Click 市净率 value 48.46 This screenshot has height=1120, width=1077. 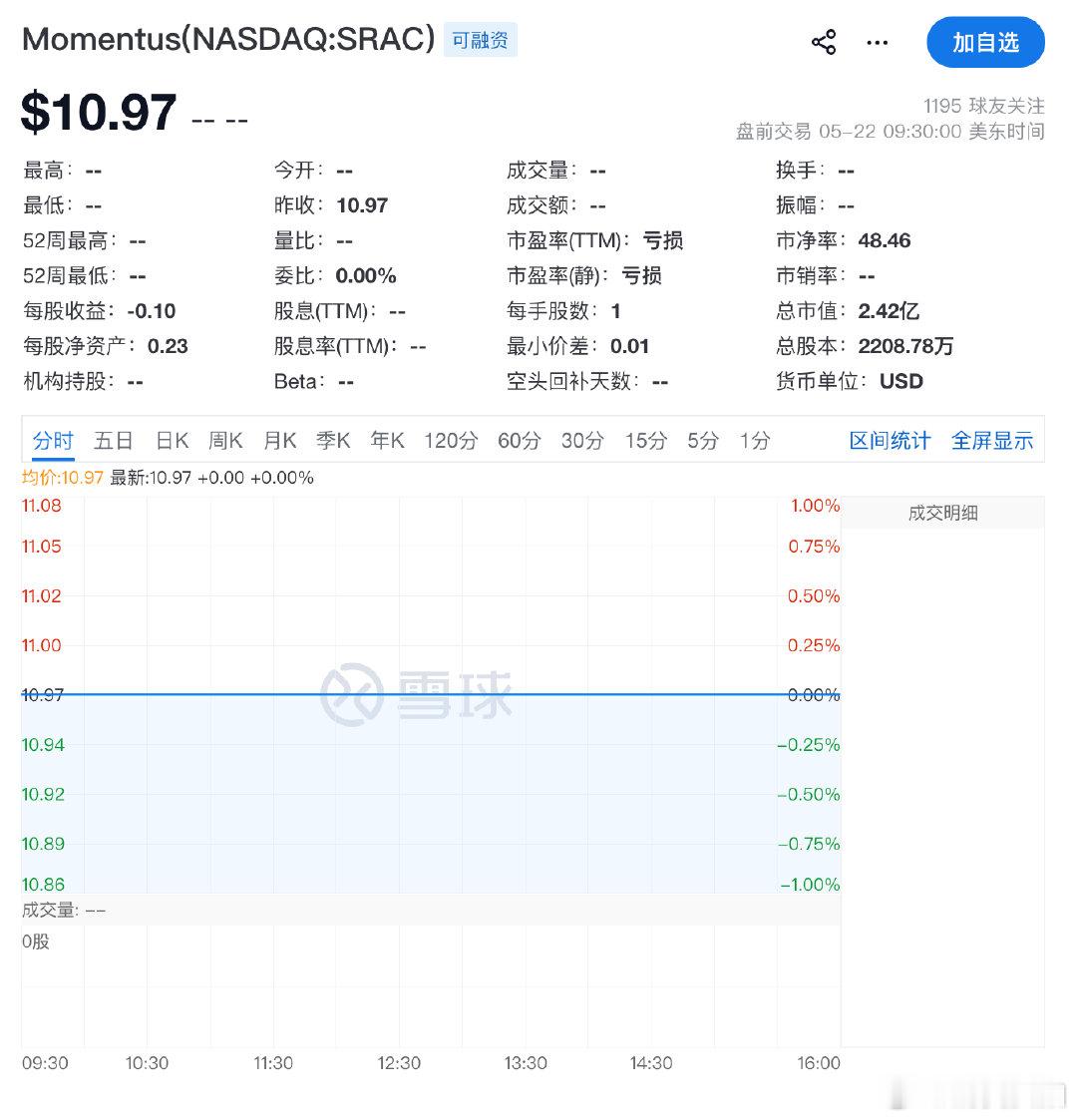(x=885, y=240)
